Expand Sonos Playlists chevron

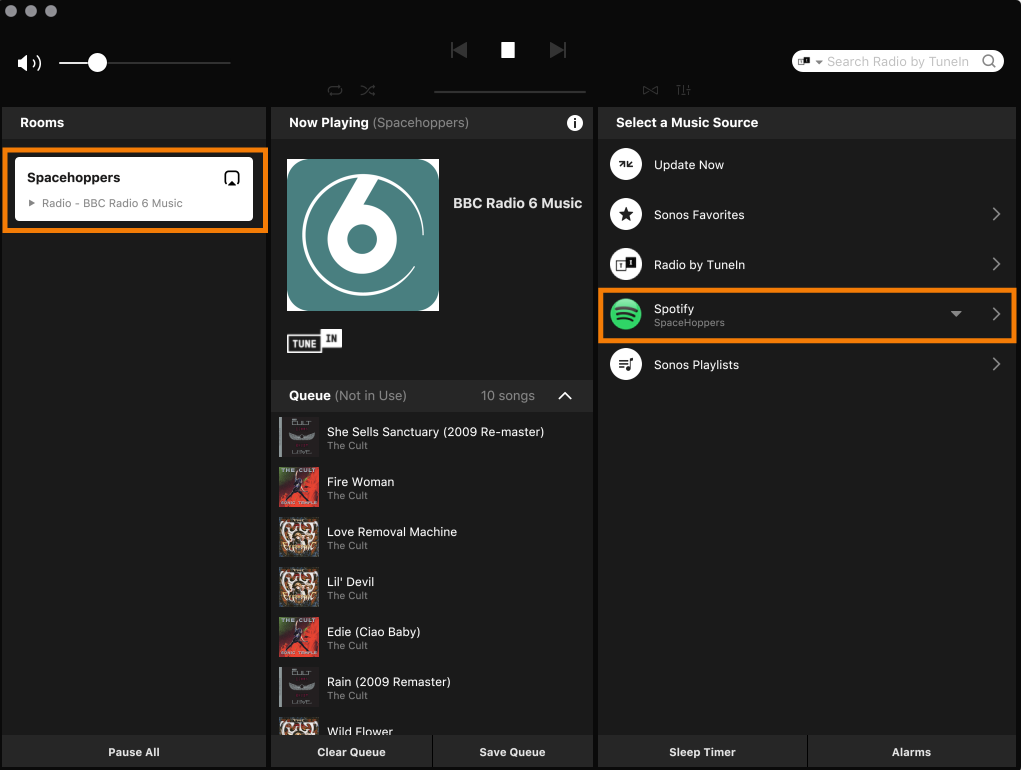996,364
